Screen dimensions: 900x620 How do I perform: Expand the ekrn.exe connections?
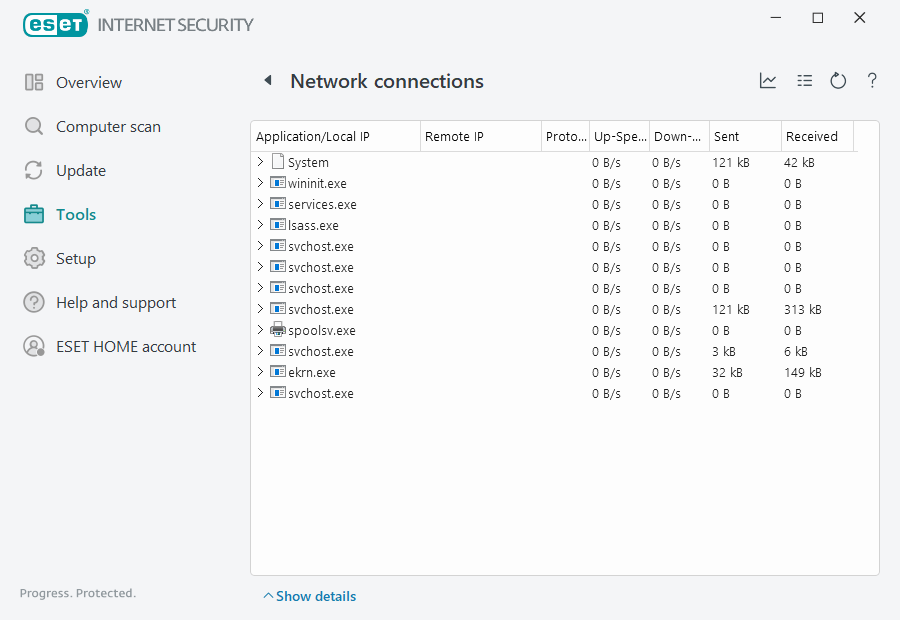point(260,372)
